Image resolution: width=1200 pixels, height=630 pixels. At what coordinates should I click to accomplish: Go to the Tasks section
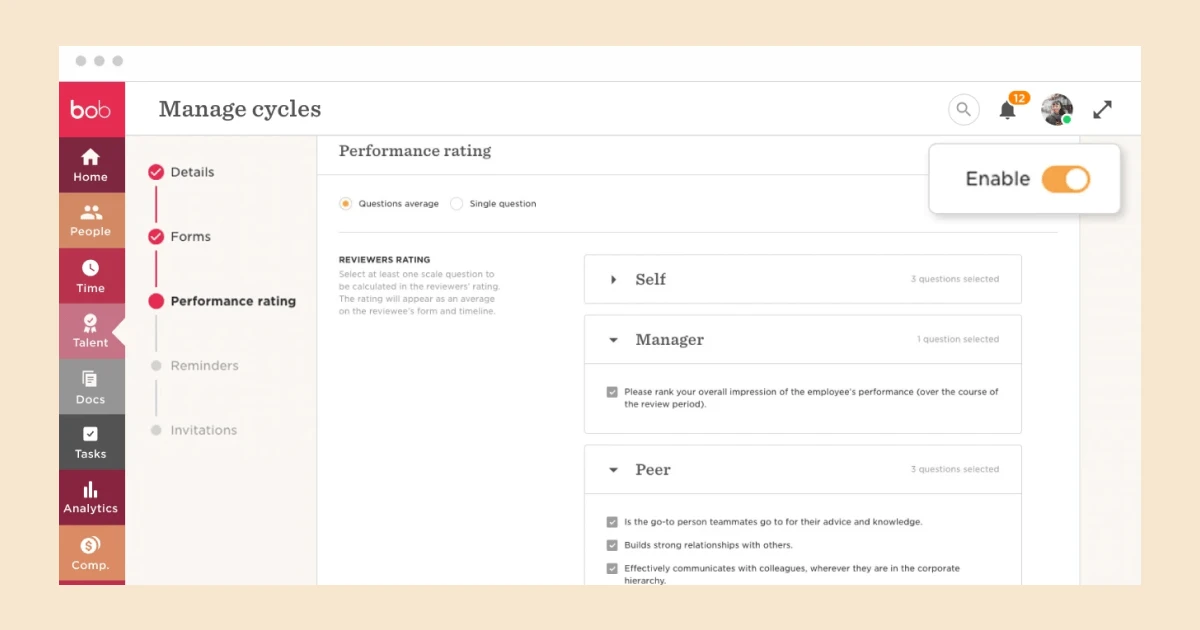[x=91, y=443]
